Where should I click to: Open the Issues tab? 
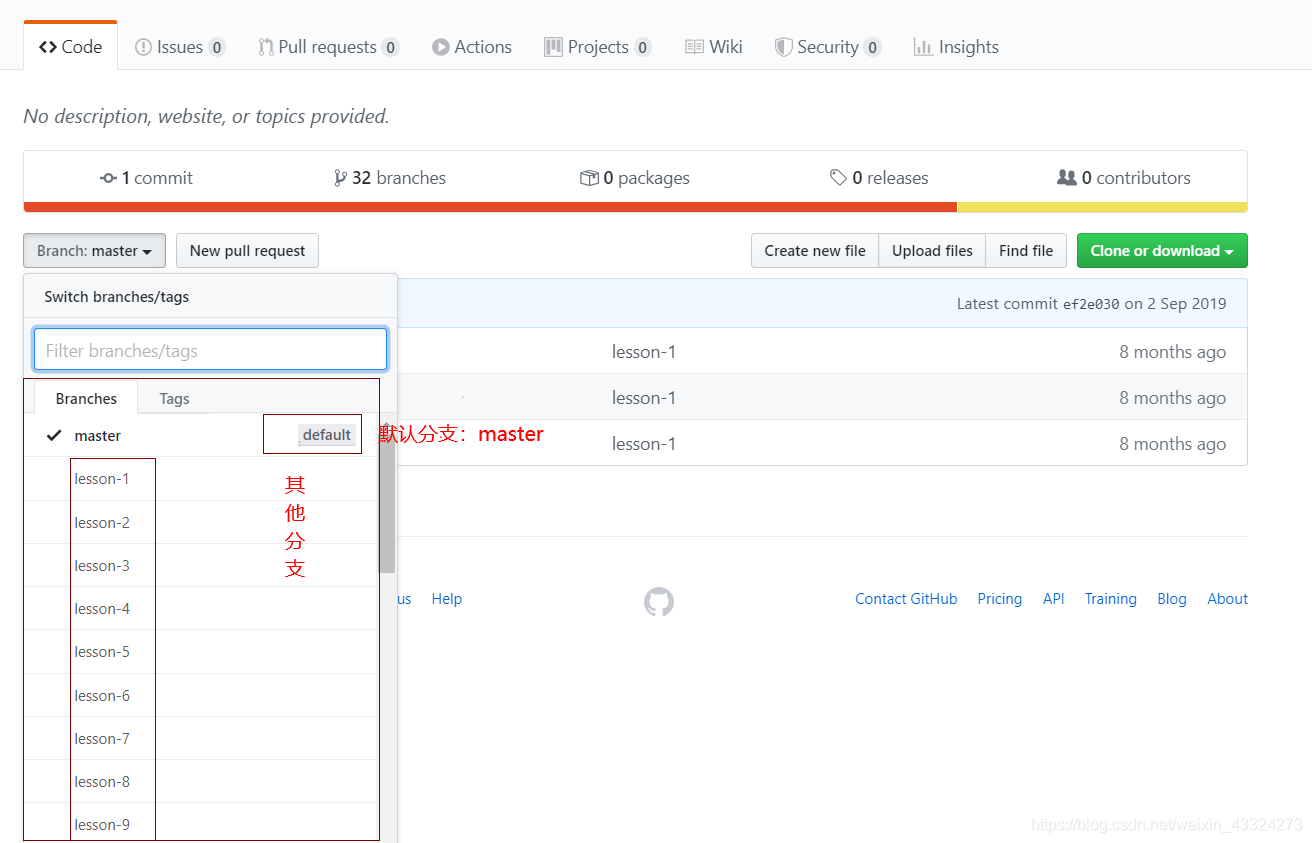(x=180, y=47)
